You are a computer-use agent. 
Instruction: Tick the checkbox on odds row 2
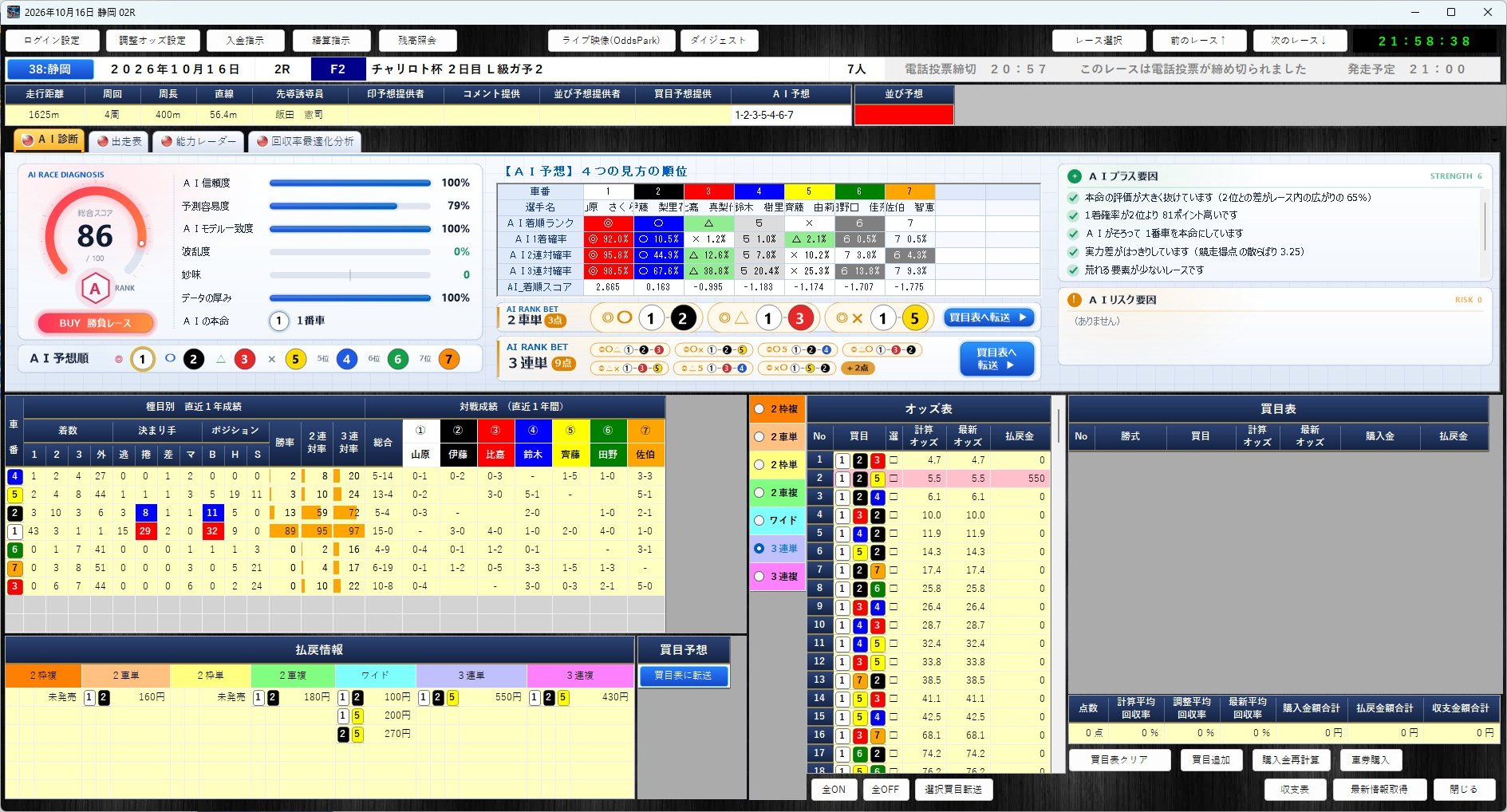pos(894,479)
